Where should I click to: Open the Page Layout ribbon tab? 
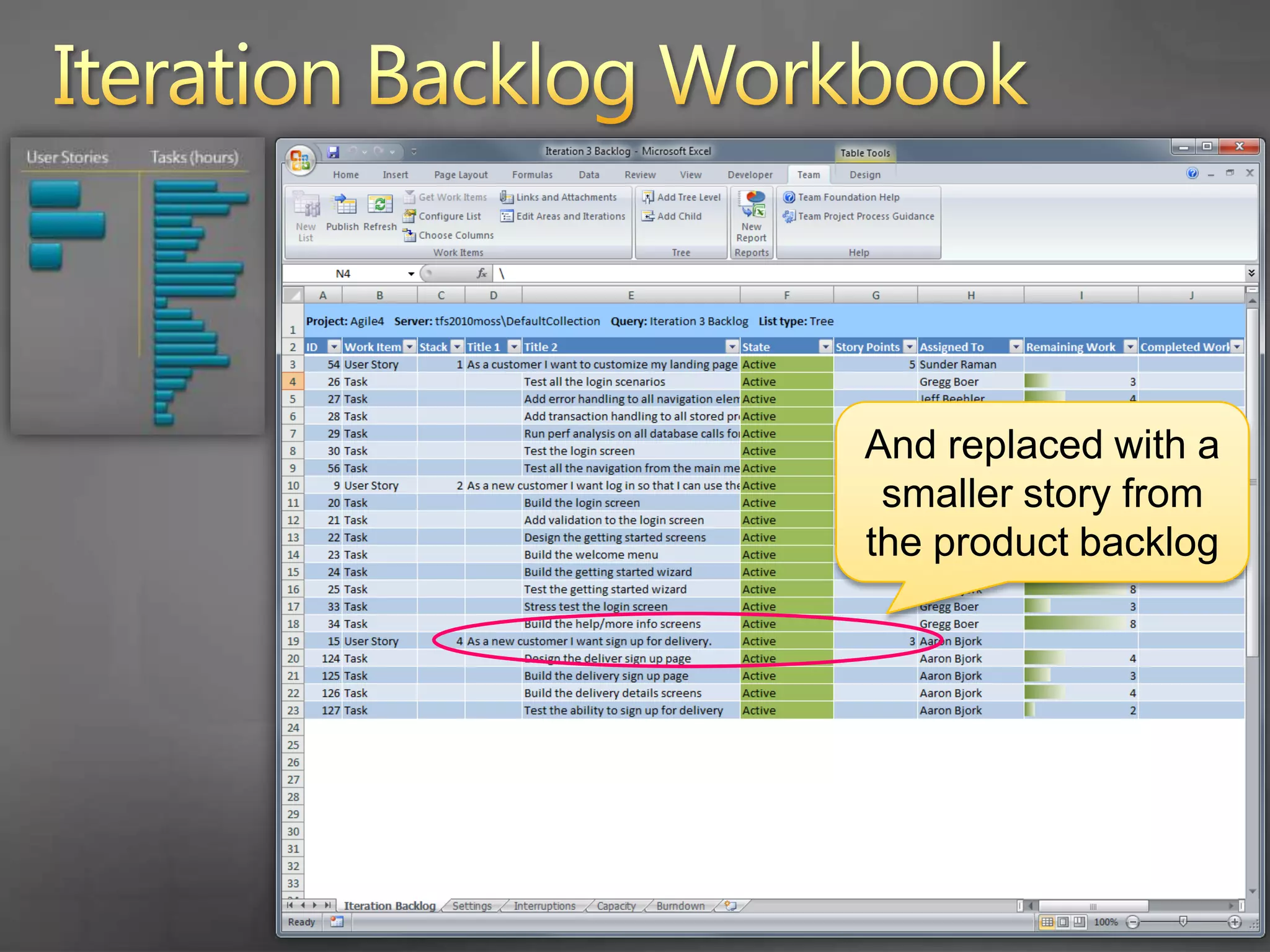(x=461, y=175)
